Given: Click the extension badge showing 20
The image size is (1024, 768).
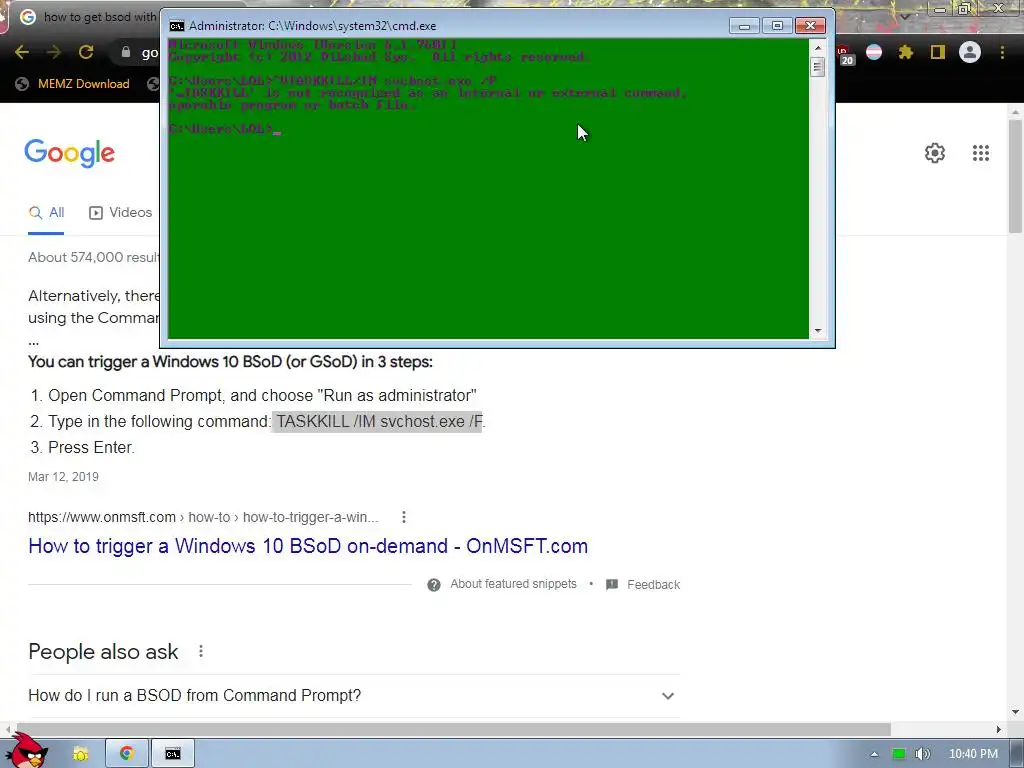Looking at the screenshot, I should [x=845, y=55].
